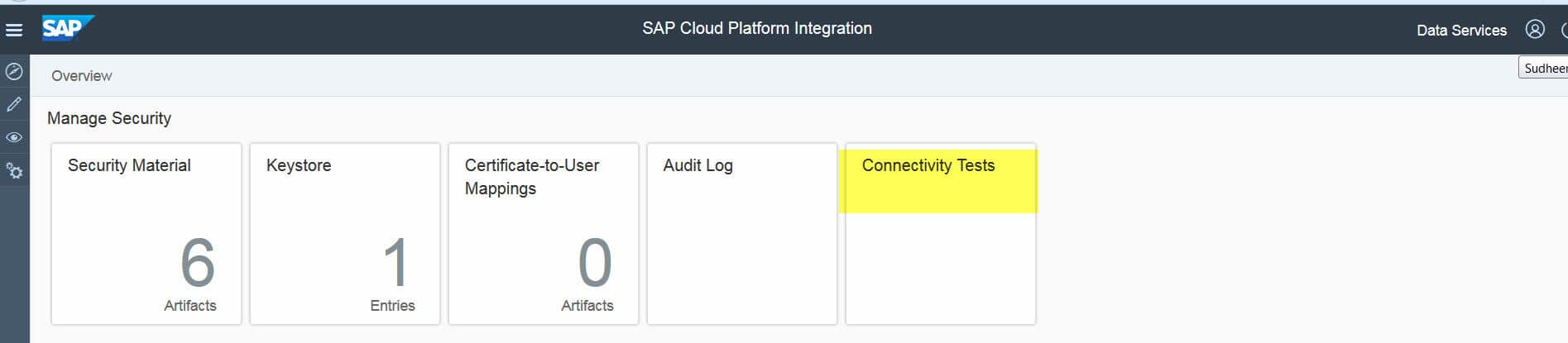
Task: Click the partially visible icon right of user profile
Action: (x=1563, y=30)
